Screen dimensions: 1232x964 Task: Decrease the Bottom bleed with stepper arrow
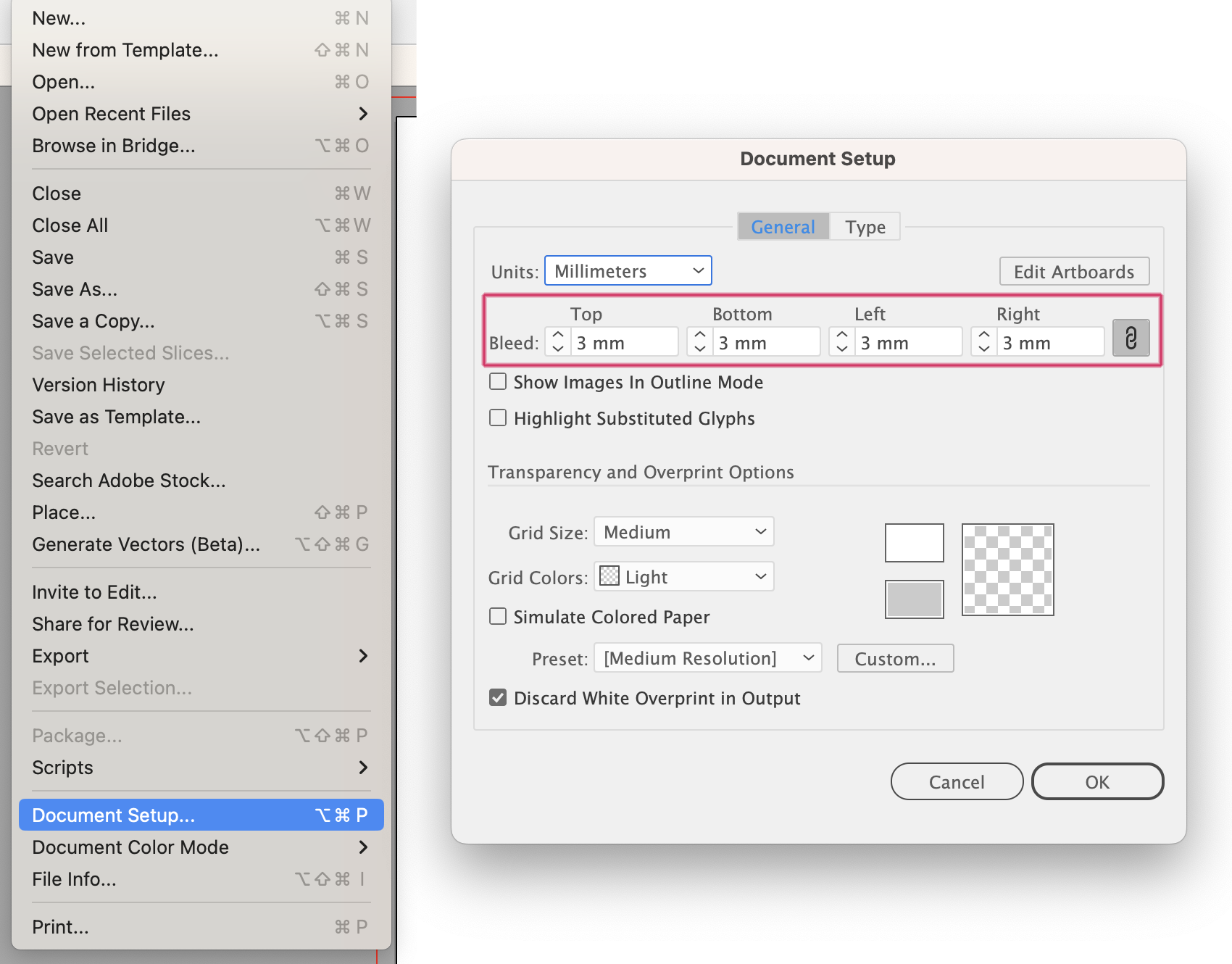point(699,348)
